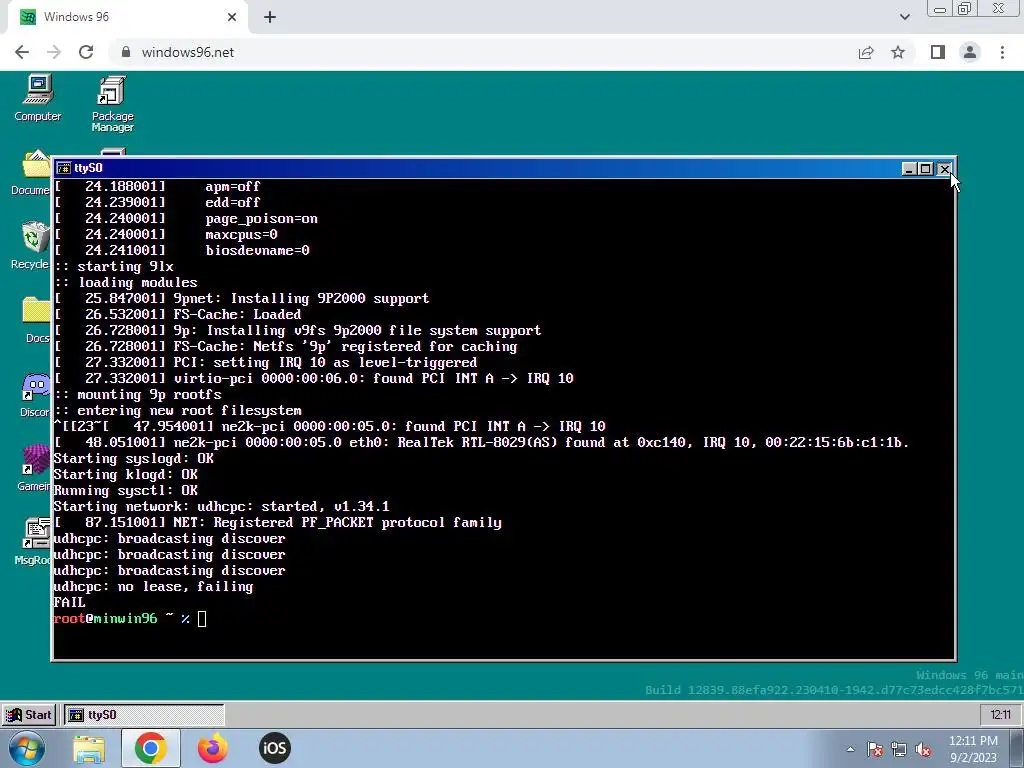Screen dimensions: 1024x768
Task: Show hidden system tray icons
Action: pos(850,749)
